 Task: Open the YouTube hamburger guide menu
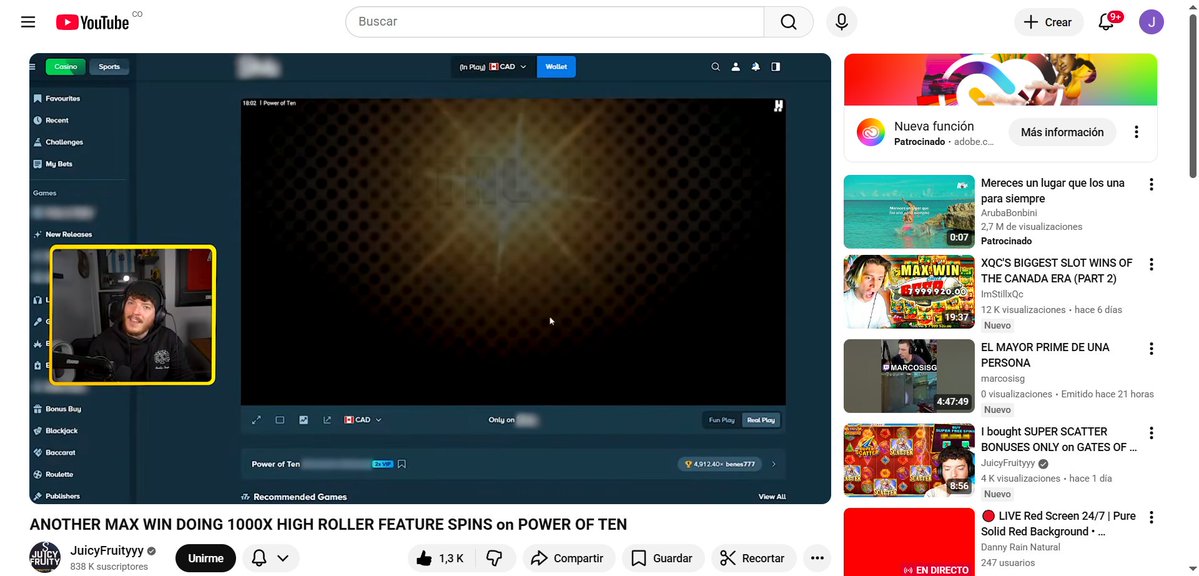coord(28,21)
